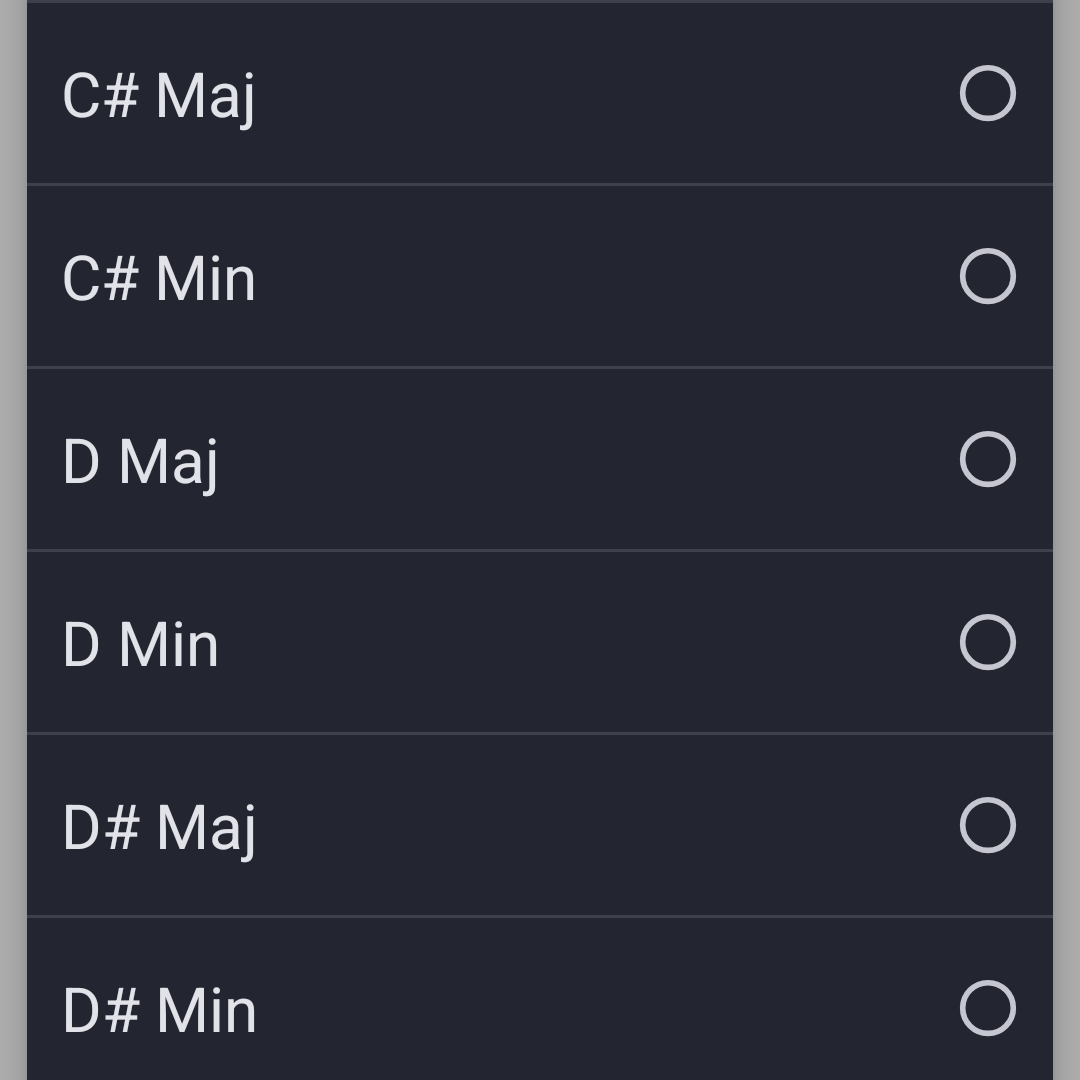The width and height of the screenshot is (1080, 1080).
Task: Tap the "C# Min" key label
Action: [159, 279]
